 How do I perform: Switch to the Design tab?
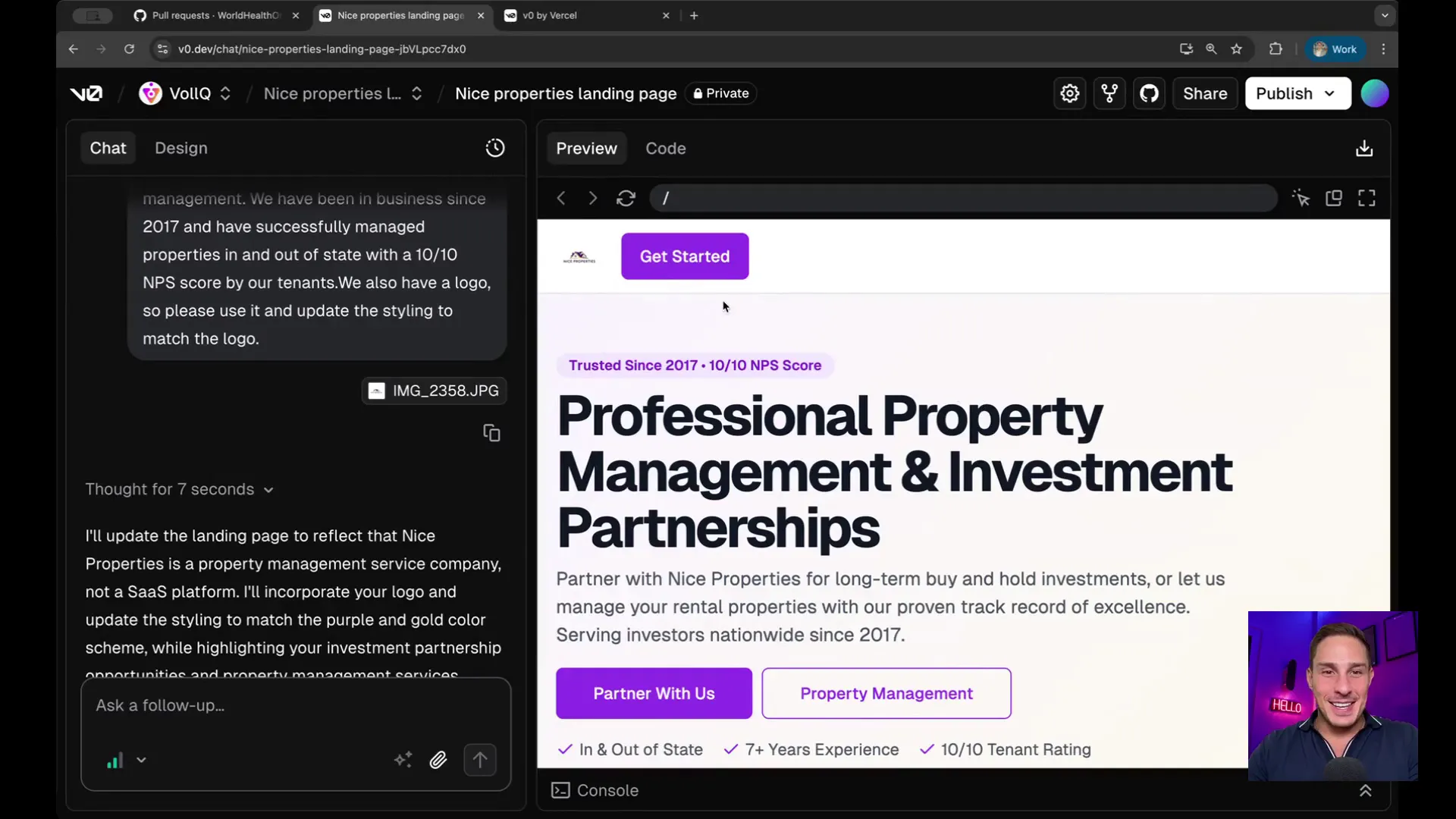(x=180, y=148)
